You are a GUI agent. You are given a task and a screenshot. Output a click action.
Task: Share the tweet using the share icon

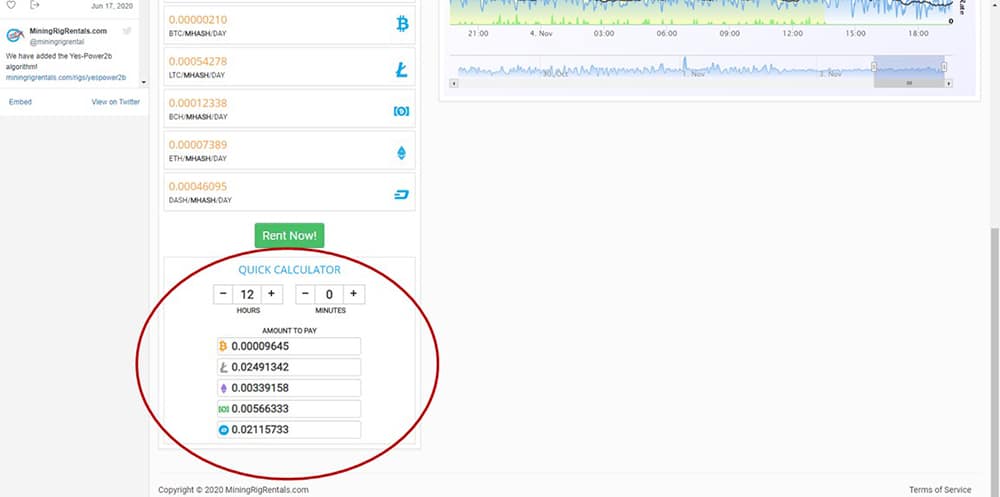[x=35, y=5]
